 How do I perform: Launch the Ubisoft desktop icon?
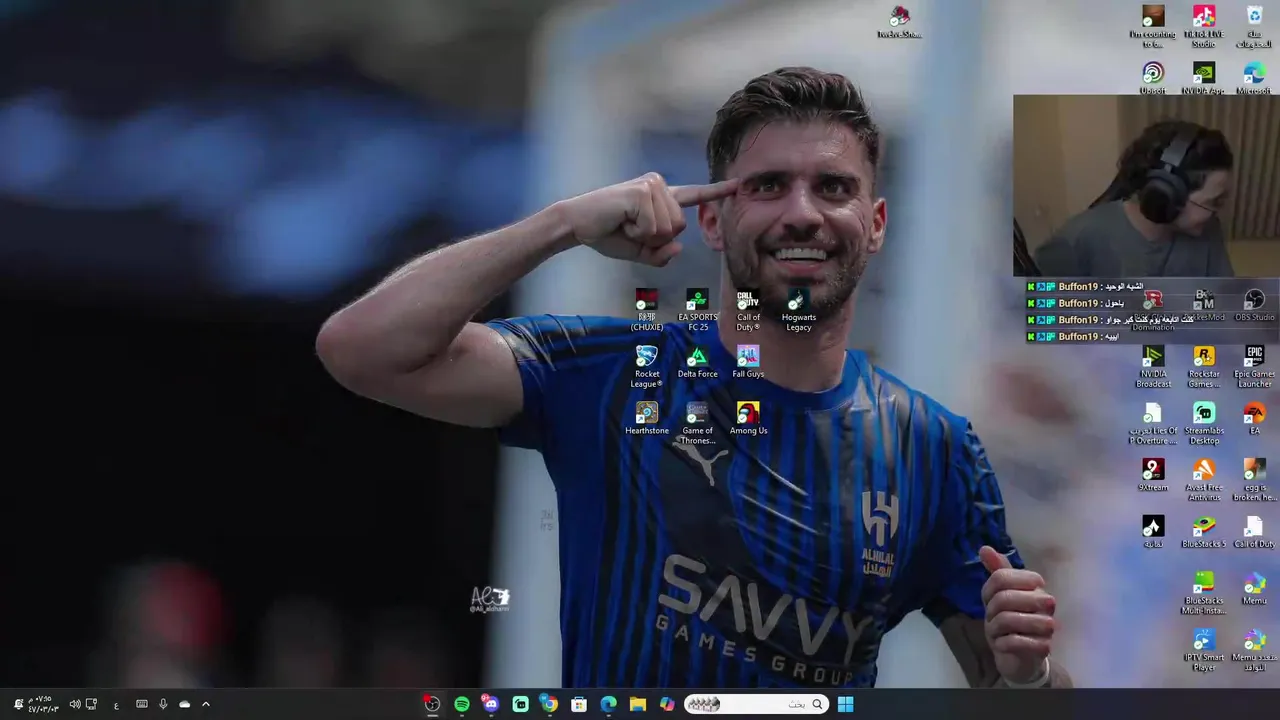click(x=1153, y=79)
